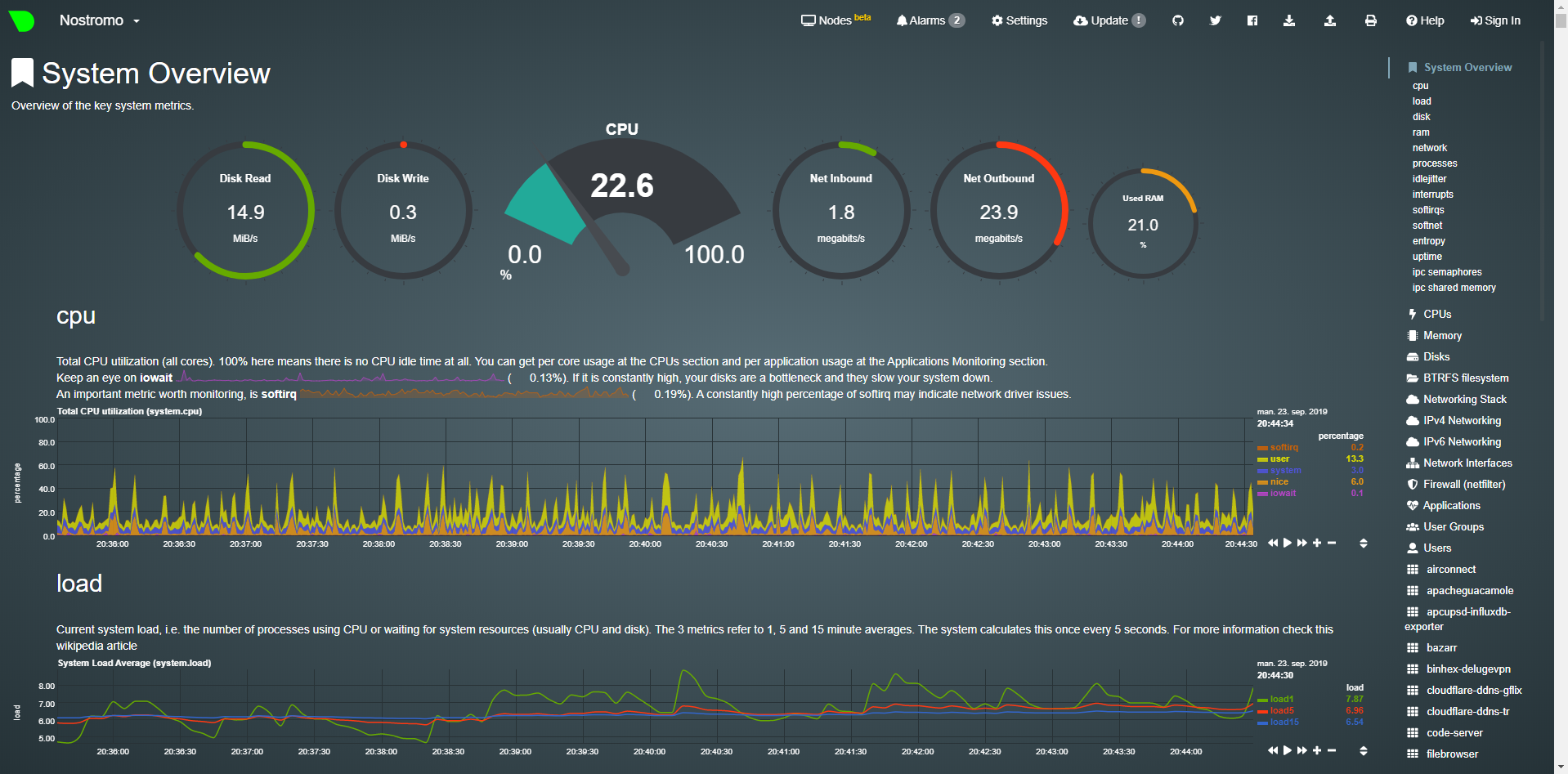The height and width of the screenshot is (774, 1568).
Task: Open Settings from the top navbar
Action: click(1019, 20)
